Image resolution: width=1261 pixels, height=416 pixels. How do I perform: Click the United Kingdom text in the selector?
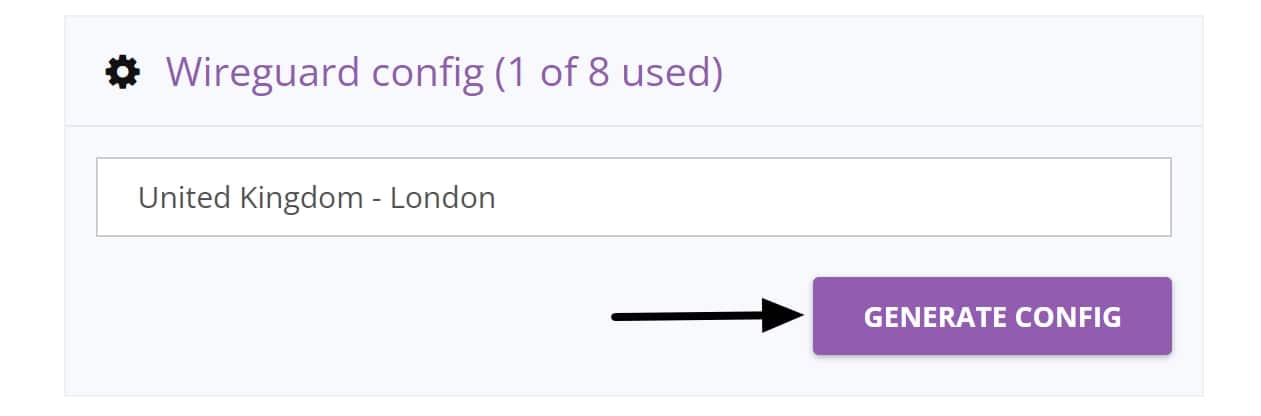250,197
